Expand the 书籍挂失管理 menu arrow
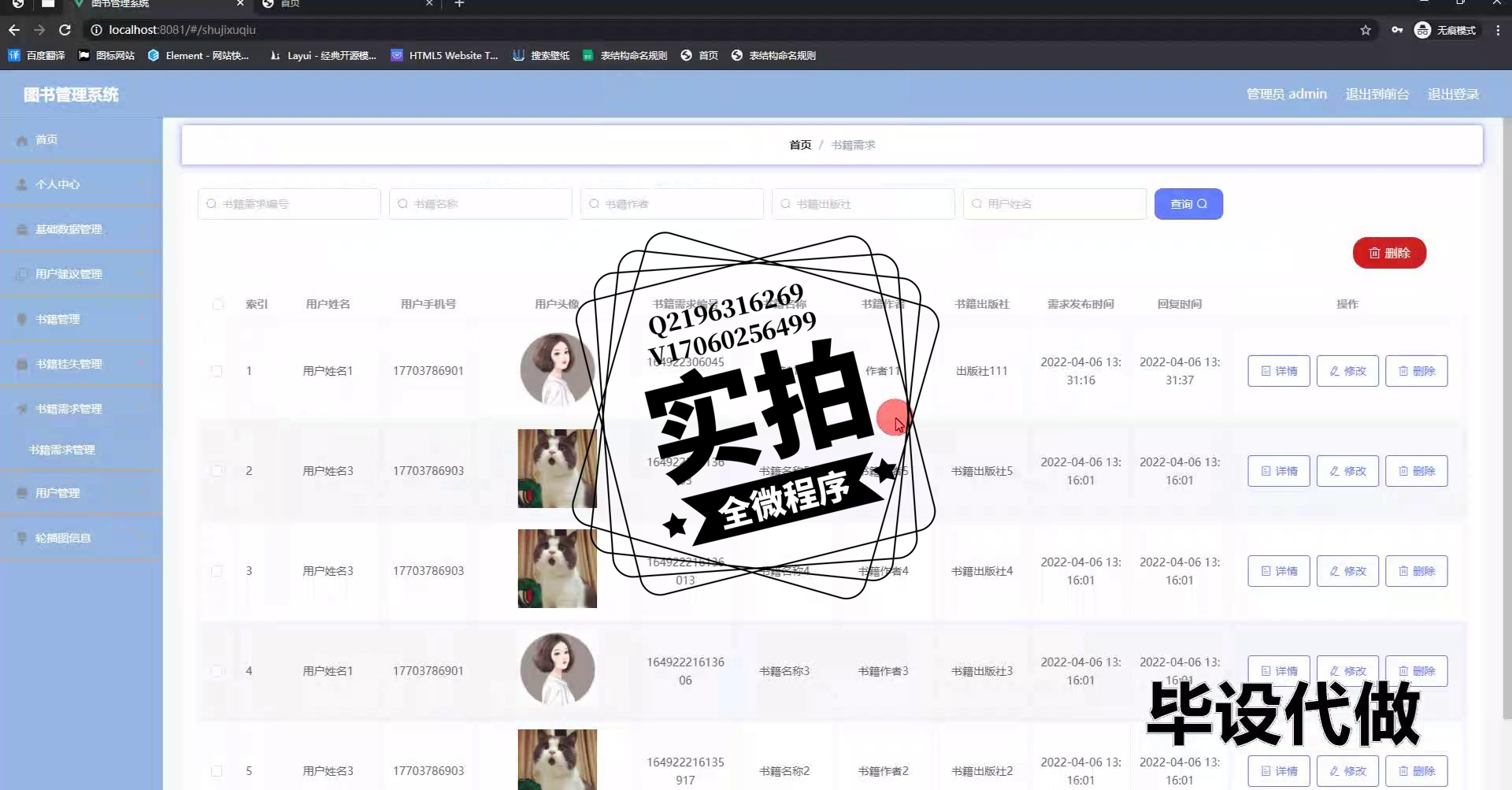Image resolution: width=1512 pixels, height=790 pixels. 143,364
